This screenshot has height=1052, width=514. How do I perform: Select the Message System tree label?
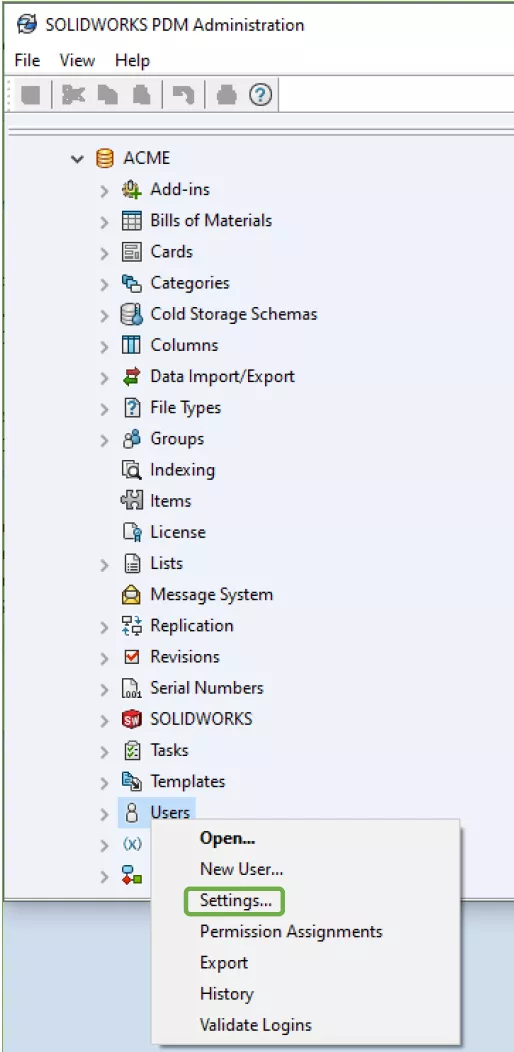211,594
